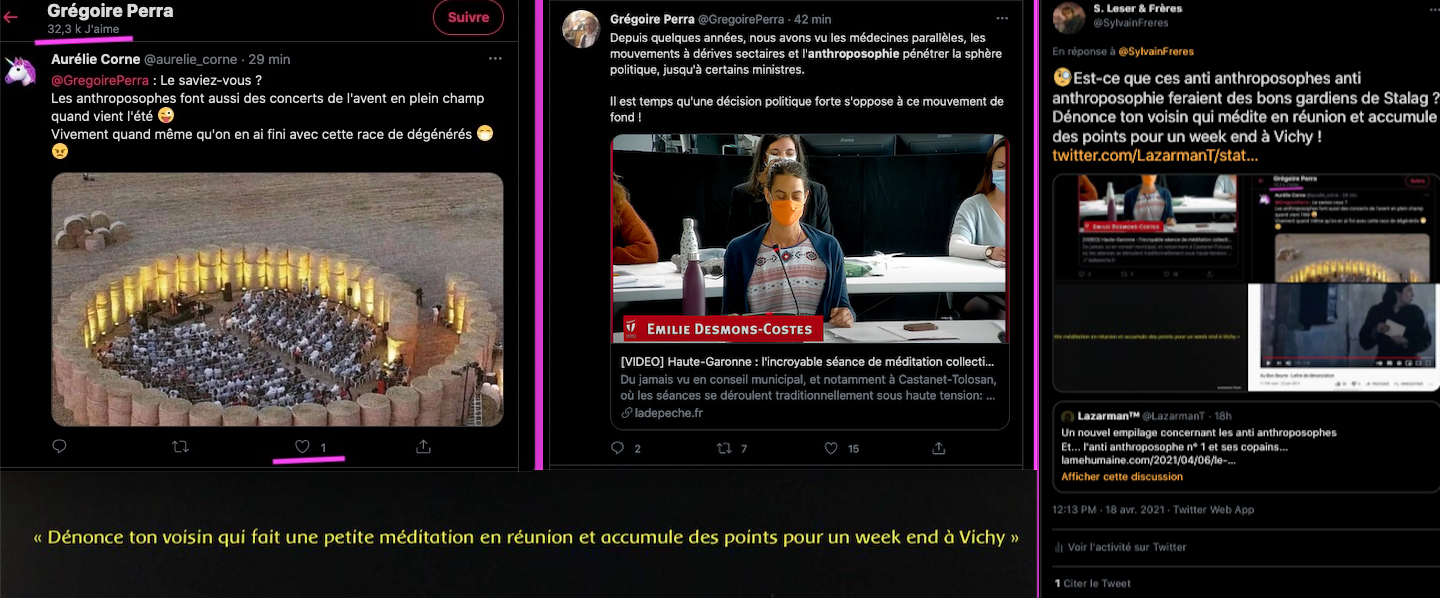
Task: Open more options on Grégoire Perra's tweet
Action: click(x=1001, y=19)
